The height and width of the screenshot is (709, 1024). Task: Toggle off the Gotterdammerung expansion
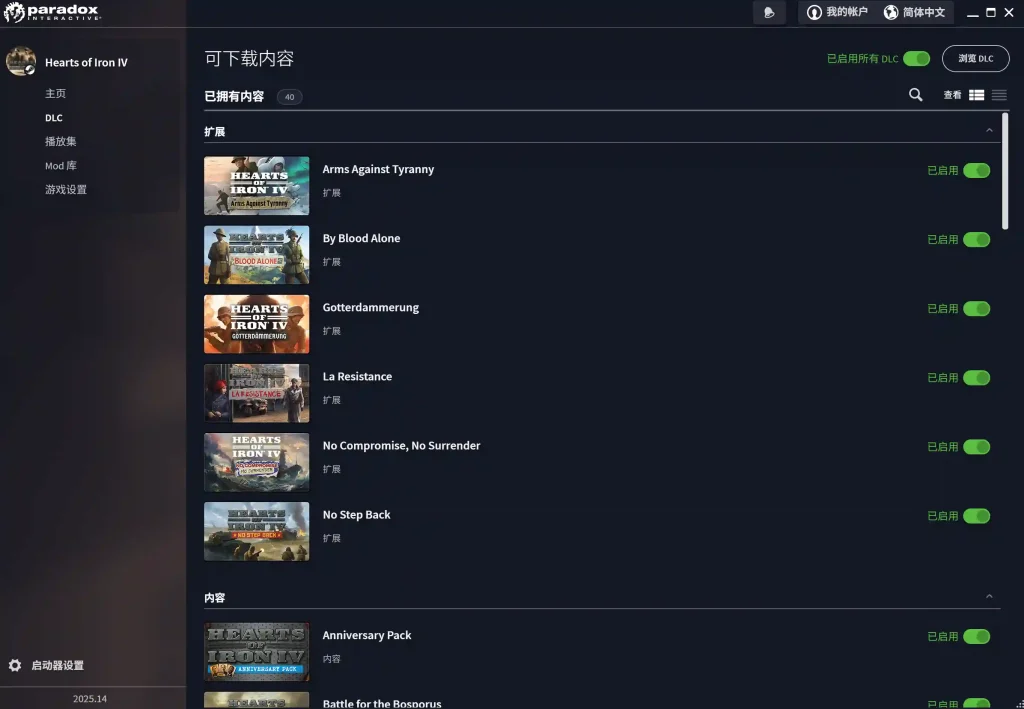point(976,309)
